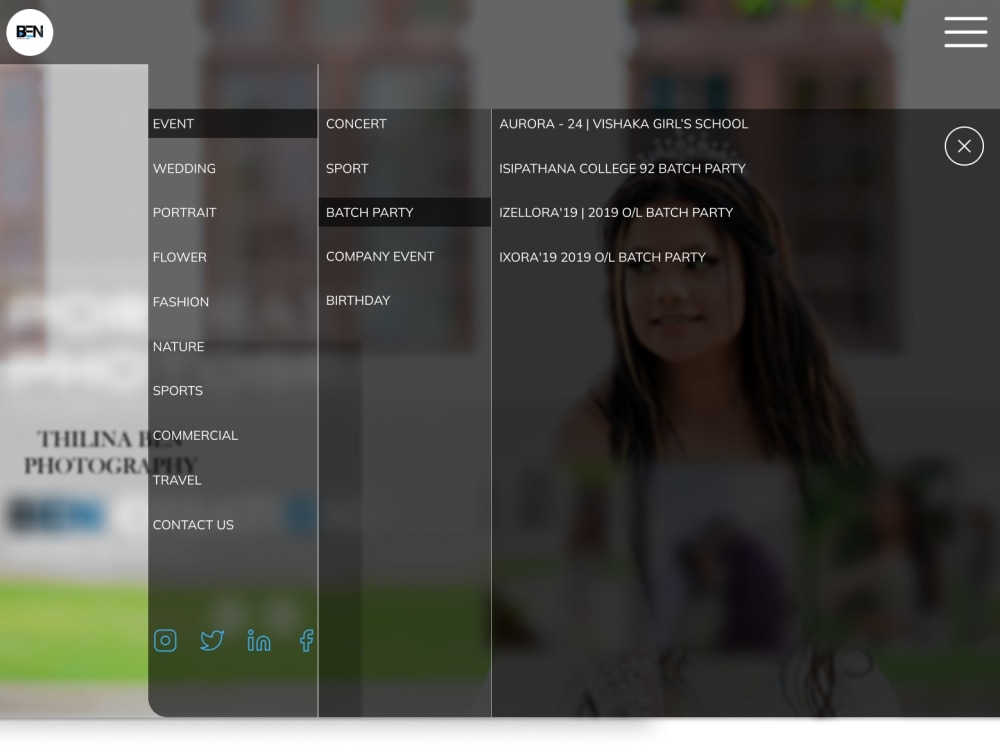
Task: Open the WEDDING category
Action: 184,168
